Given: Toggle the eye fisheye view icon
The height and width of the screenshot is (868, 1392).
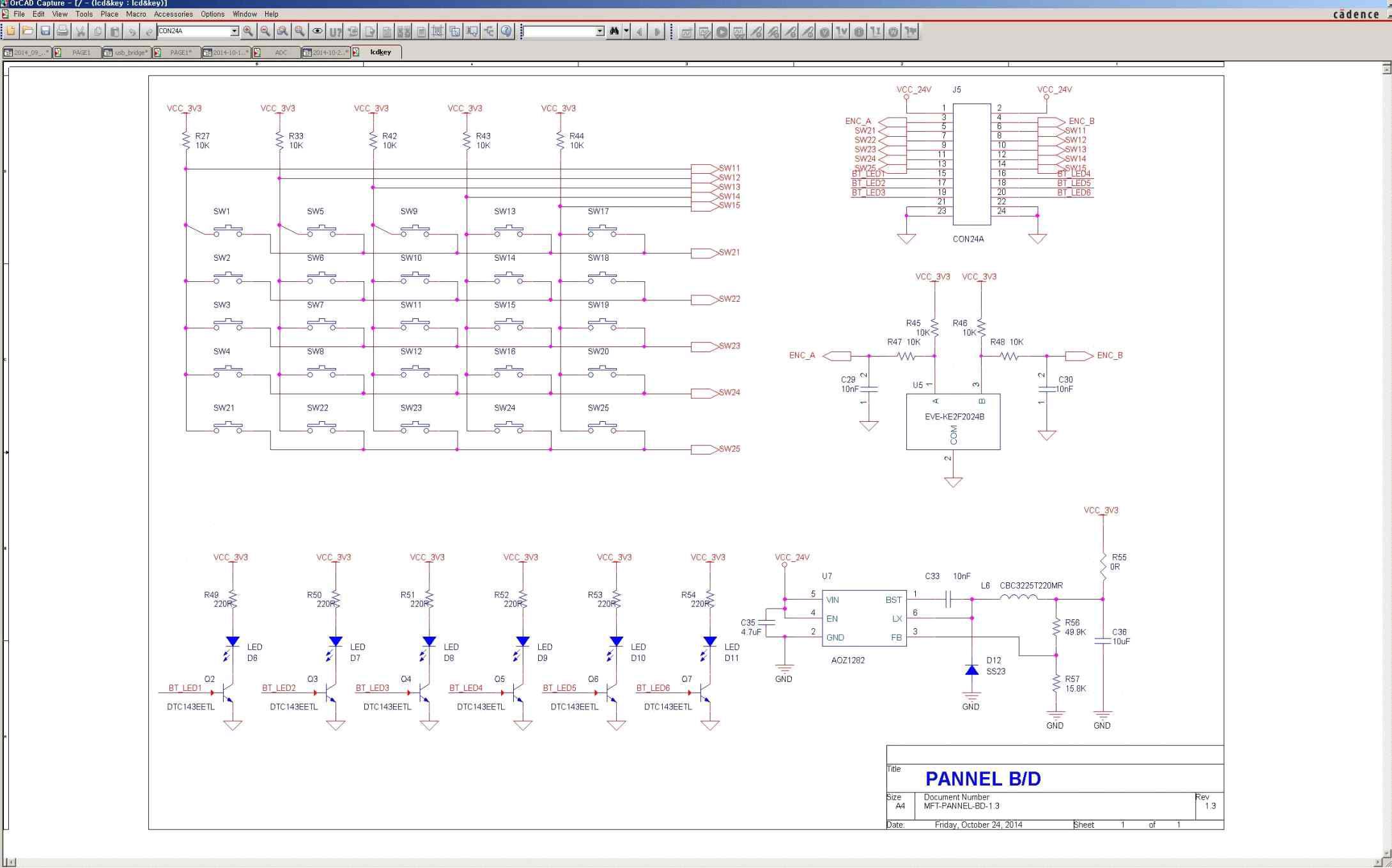Looking at the screenshot, I should click(318, 31).
